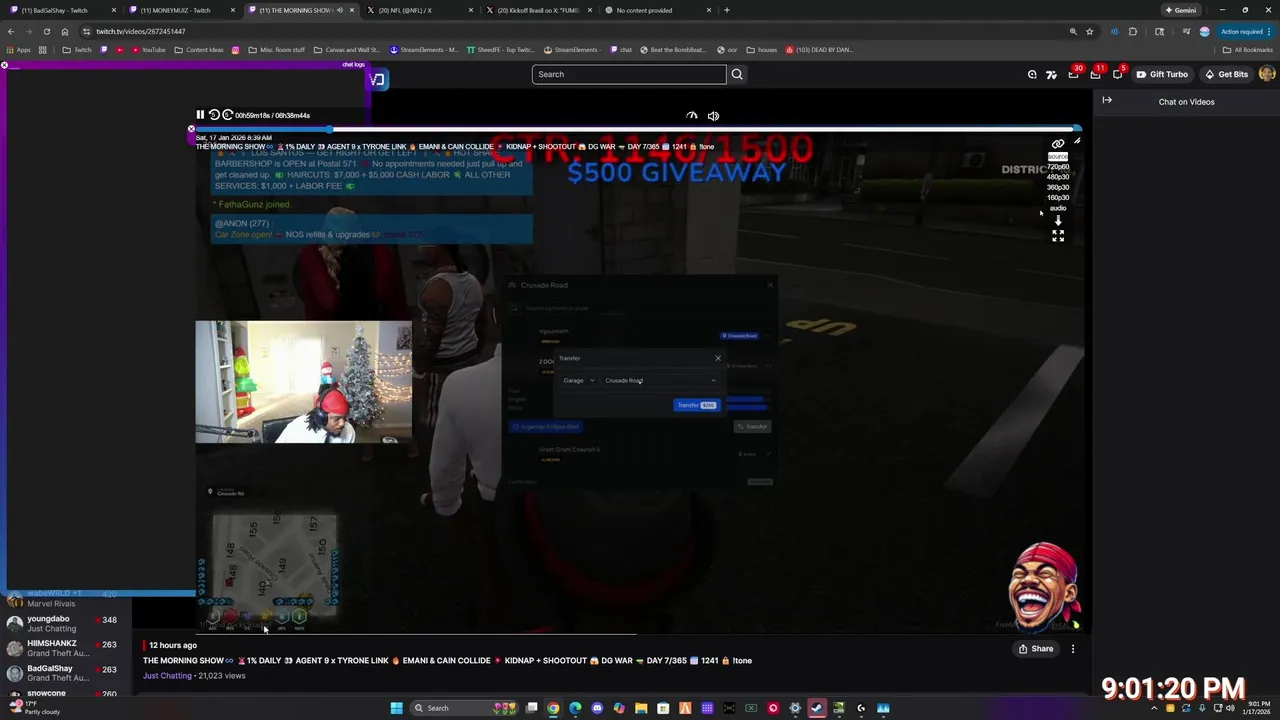Select audio only quality option
Screen dimensions: 1280x720
click(1058, 208)
